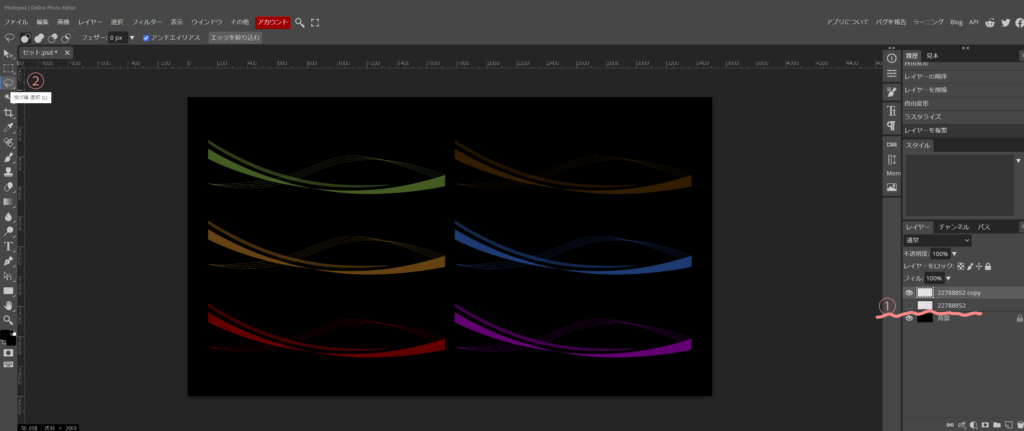Image resolution: width=1024 pixels, height=431 pixels.
Task: Select the Hand tool
Action: [x=8, y=305]
